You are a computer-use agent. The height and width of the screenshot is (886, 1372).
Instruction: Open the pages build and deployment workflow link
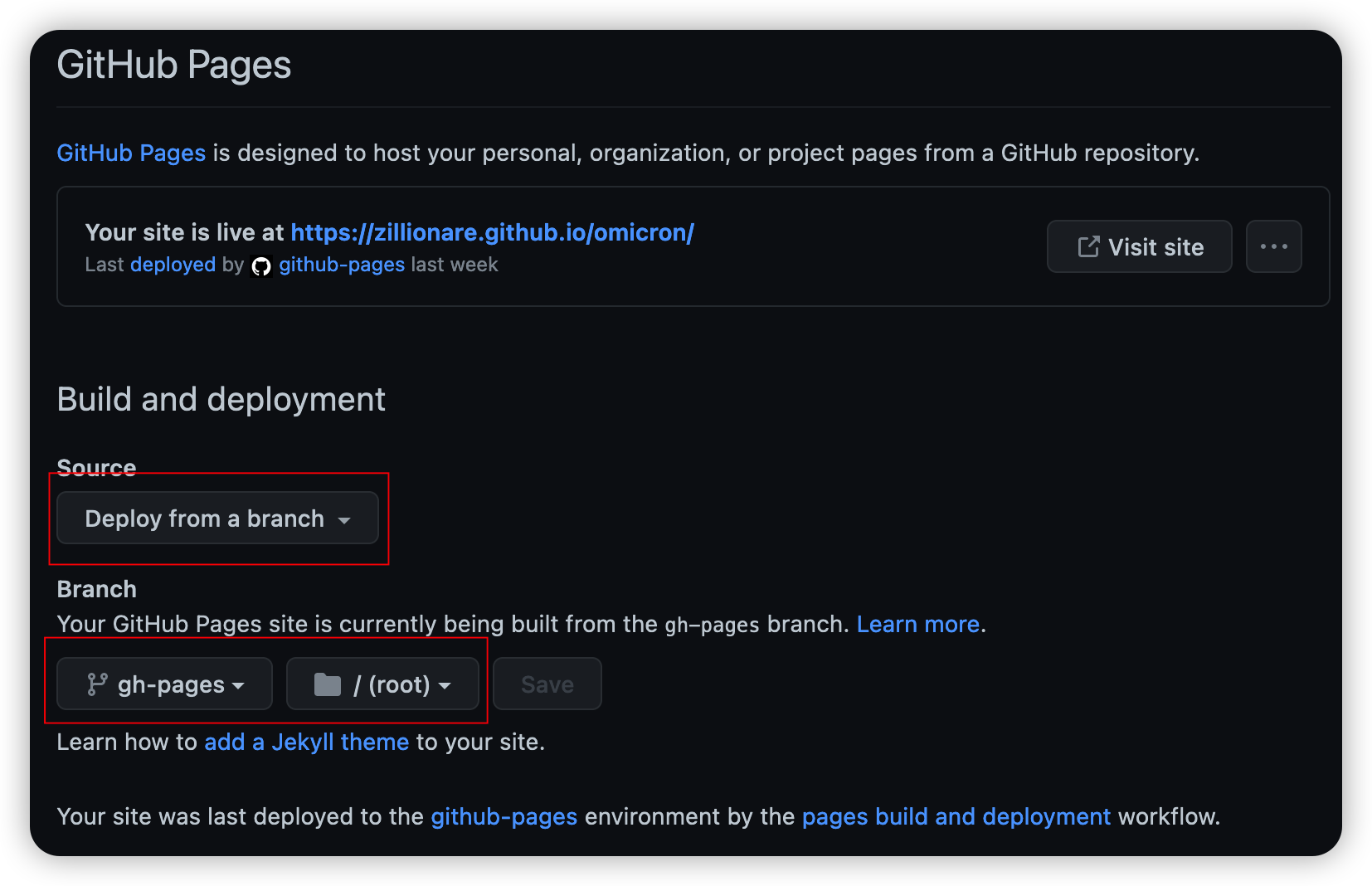click(956, 817)
